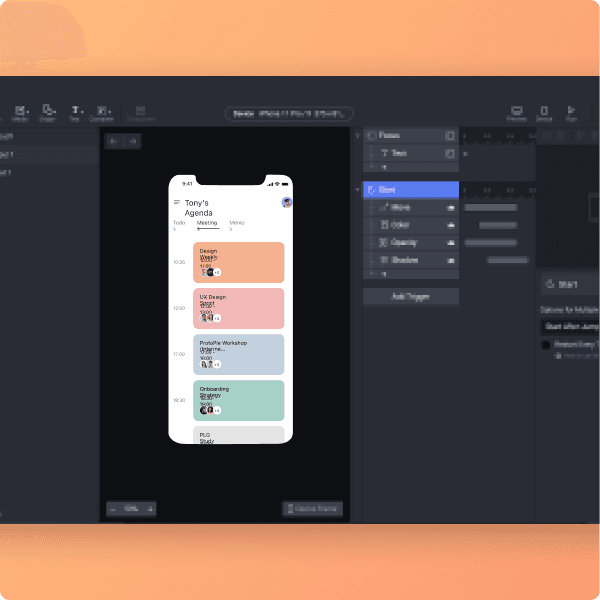
Task: Collapse the highlighted blue trigger with its arrow
Action: 357,190
